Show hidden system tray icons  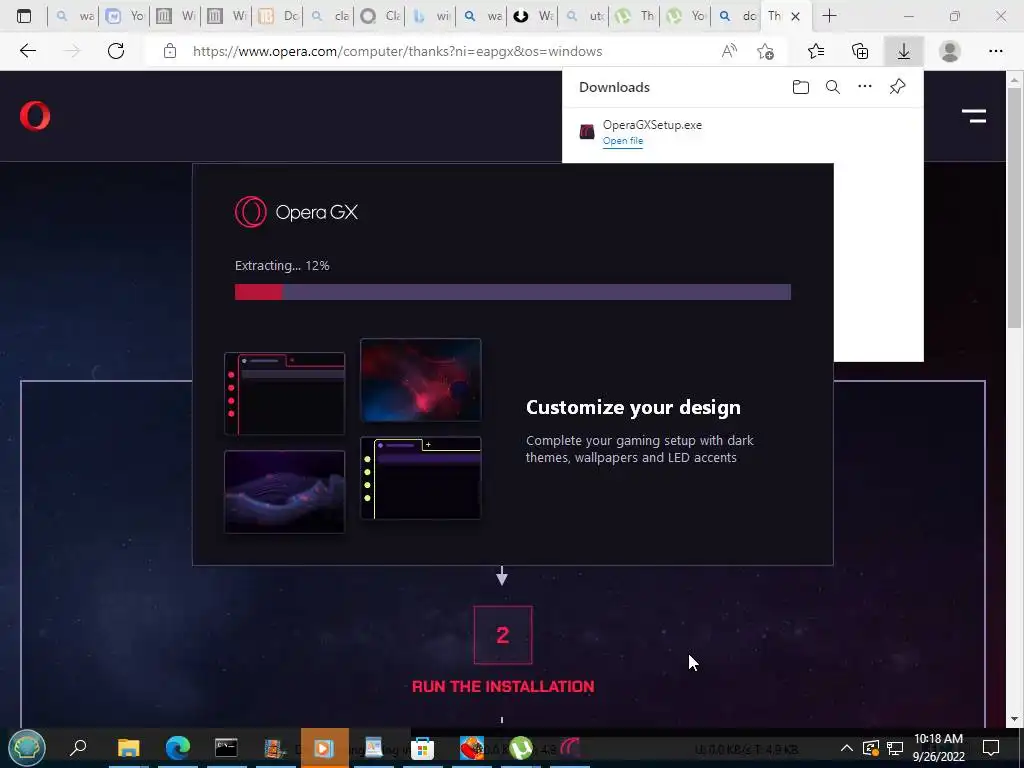tap(846, 748)
